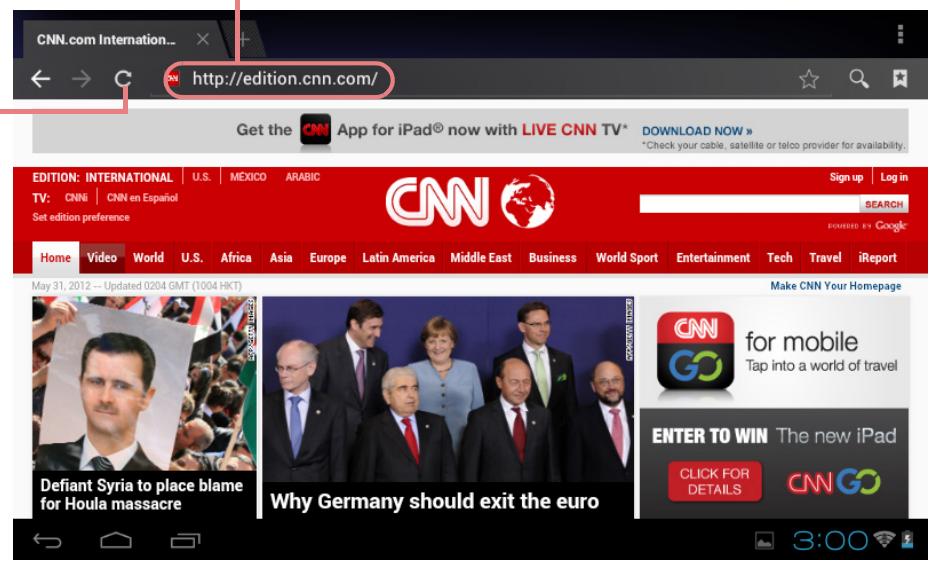929x562 pixels.
Task: Open the Video navigation tab
Action: coord(102,258)
